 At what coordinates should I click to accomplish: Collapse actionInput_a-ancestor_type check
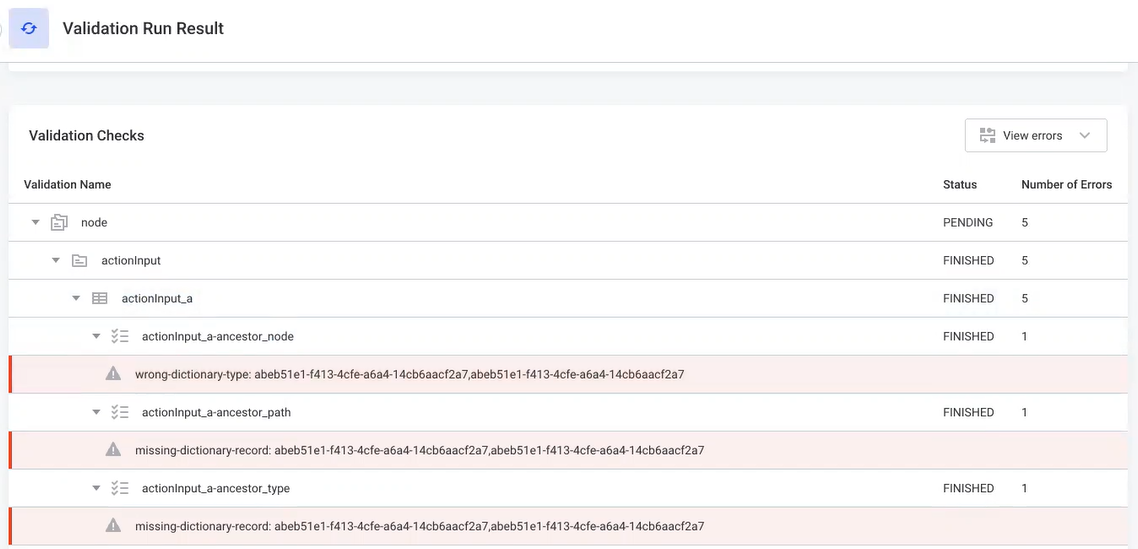(x=96, y=489)
